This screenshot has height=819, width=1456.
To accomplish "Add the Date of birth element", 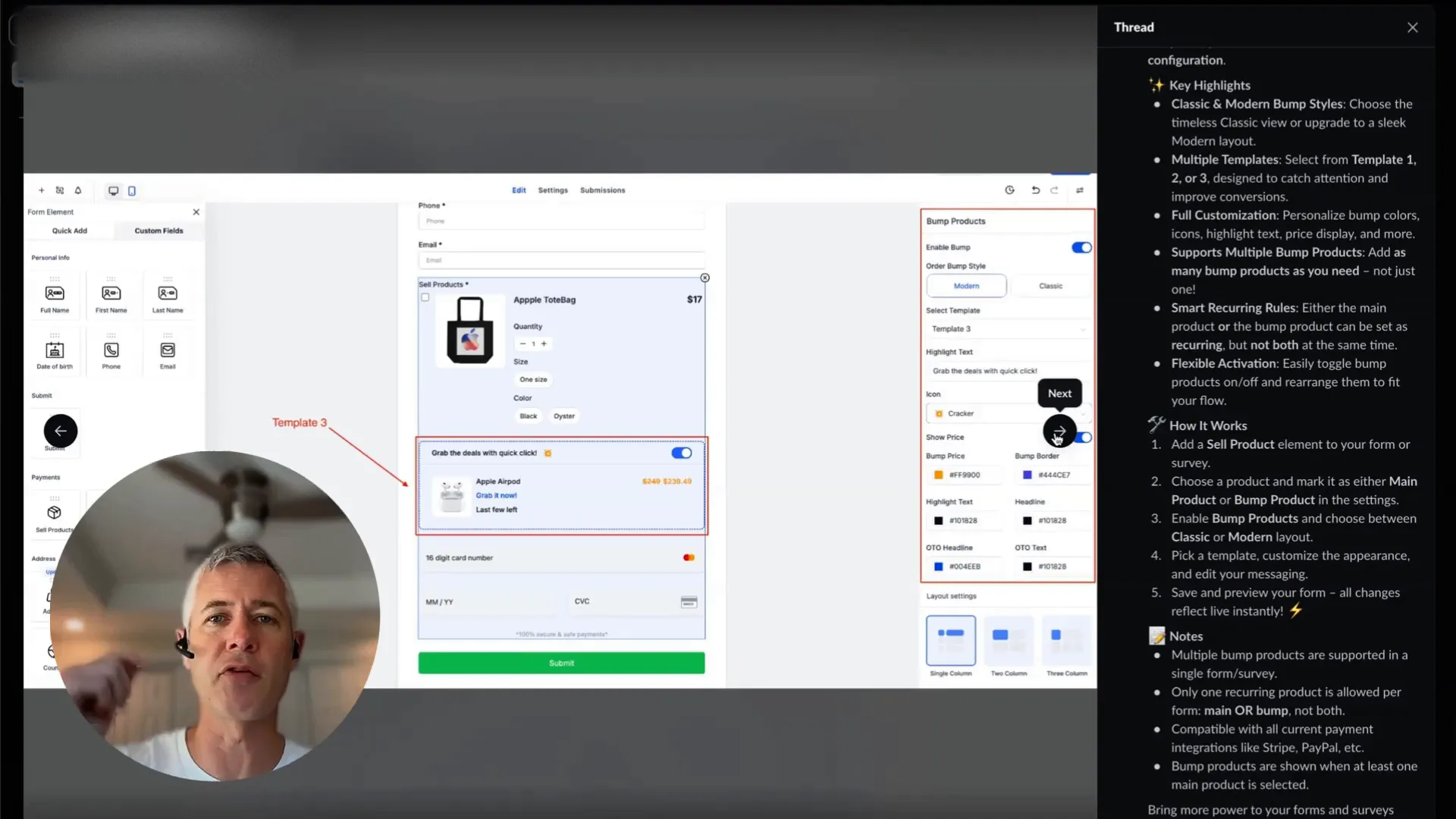I will [55, 353].
